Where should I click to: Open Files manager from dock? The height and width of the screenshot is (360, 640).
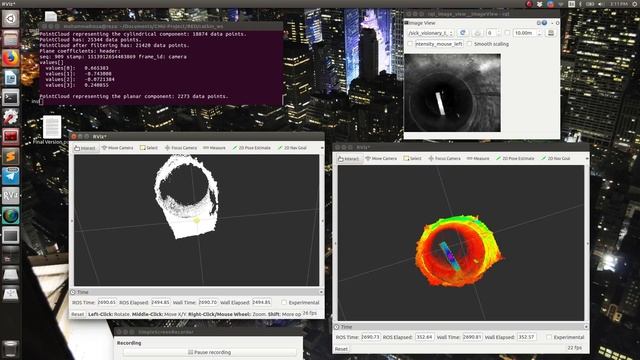coord(11,38)
